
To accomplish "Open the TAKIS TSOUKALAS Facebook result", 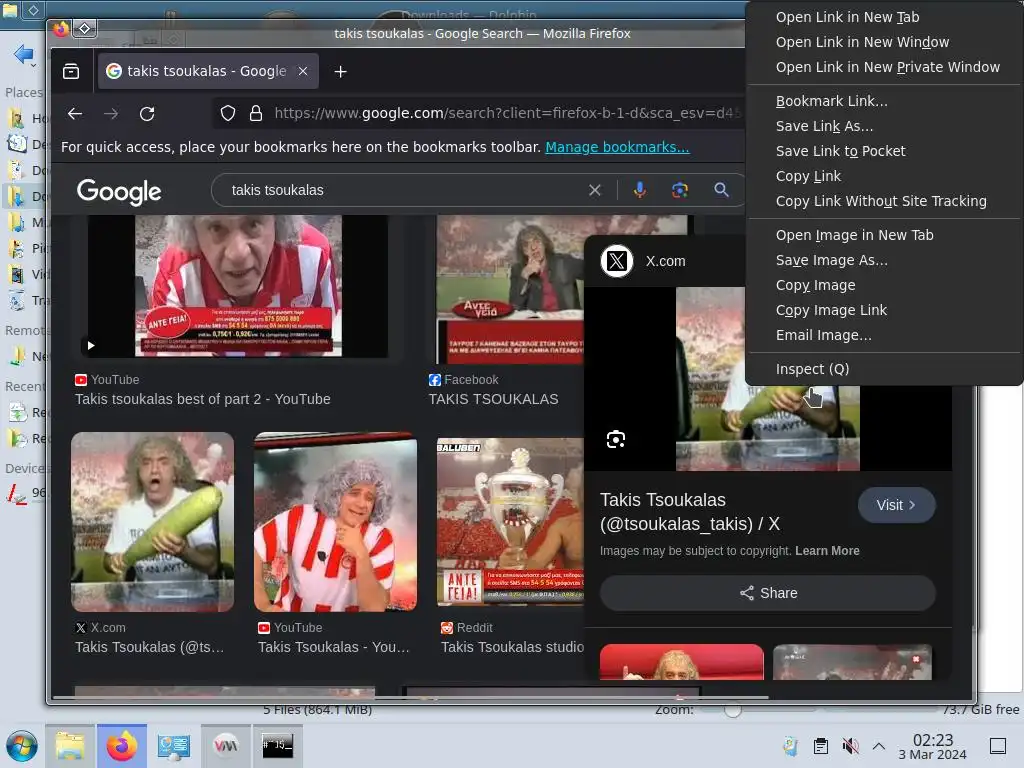I will point(493,399).
